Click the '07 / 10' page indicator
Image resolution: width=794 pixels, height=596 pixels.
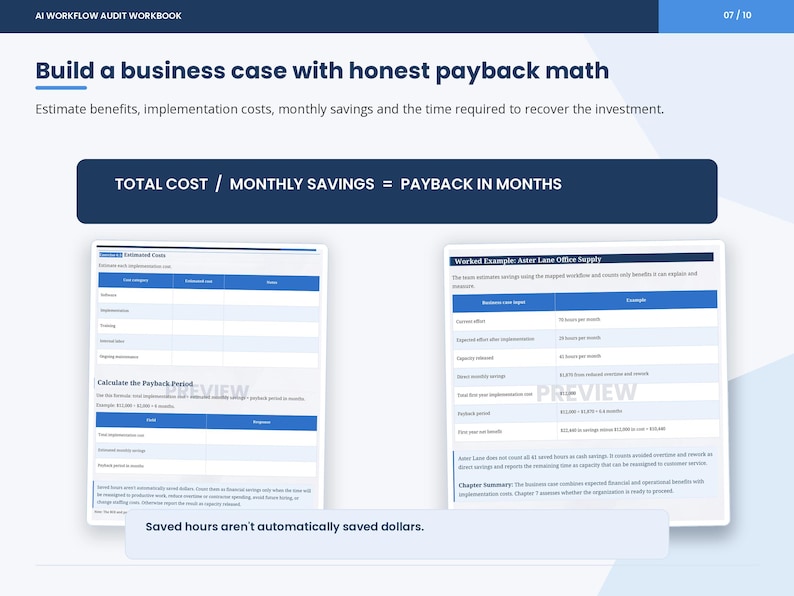pyautogui.click(x=737, y=15)
